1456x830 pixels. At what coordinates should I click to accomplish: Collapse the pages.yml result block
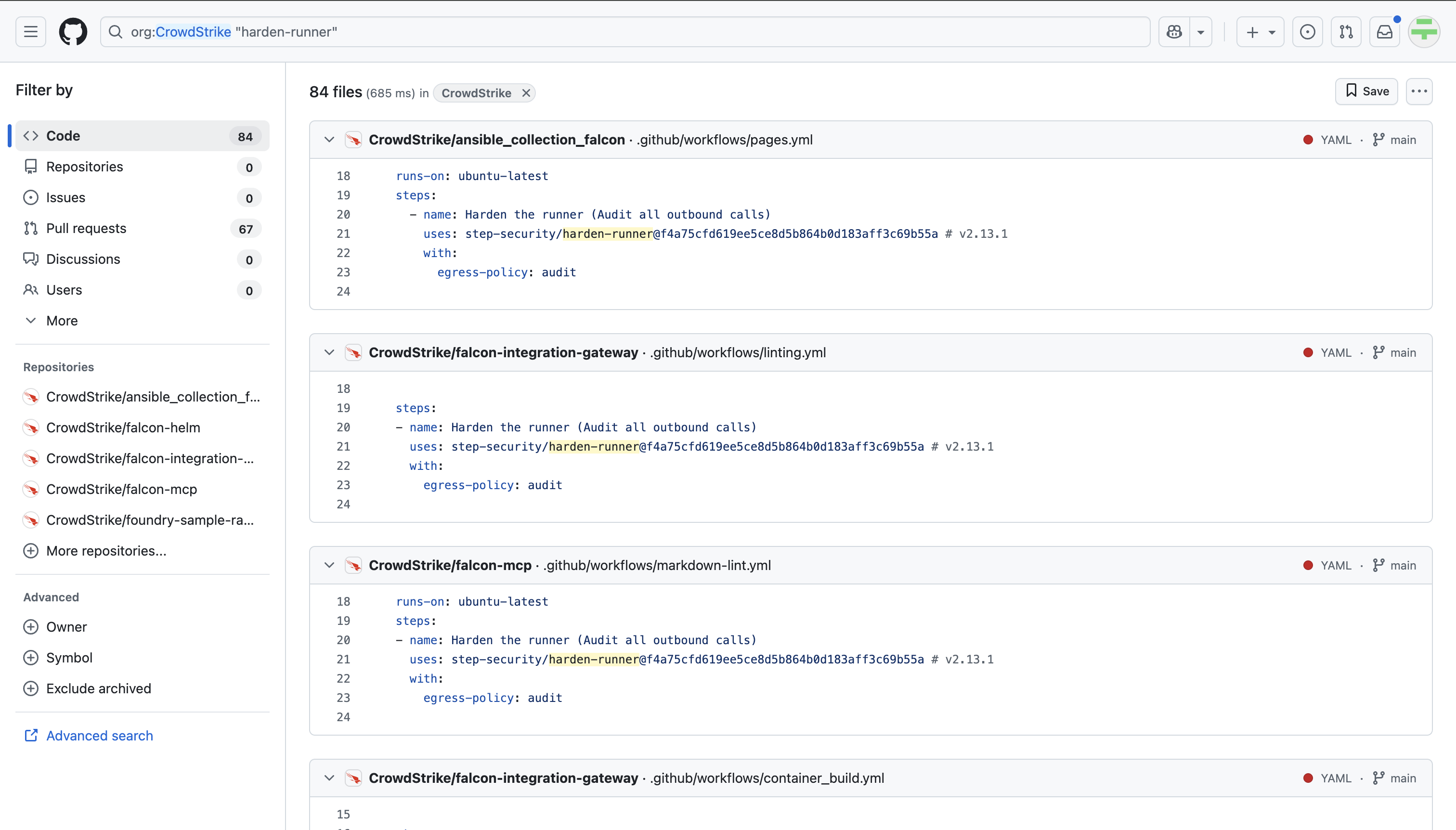329,140
